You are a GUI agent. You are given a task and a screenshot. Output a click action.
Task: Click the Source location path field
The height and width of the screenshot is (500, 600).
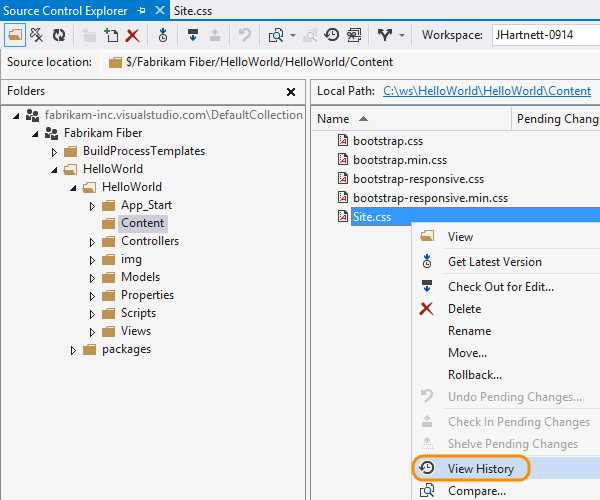point(259,62)
